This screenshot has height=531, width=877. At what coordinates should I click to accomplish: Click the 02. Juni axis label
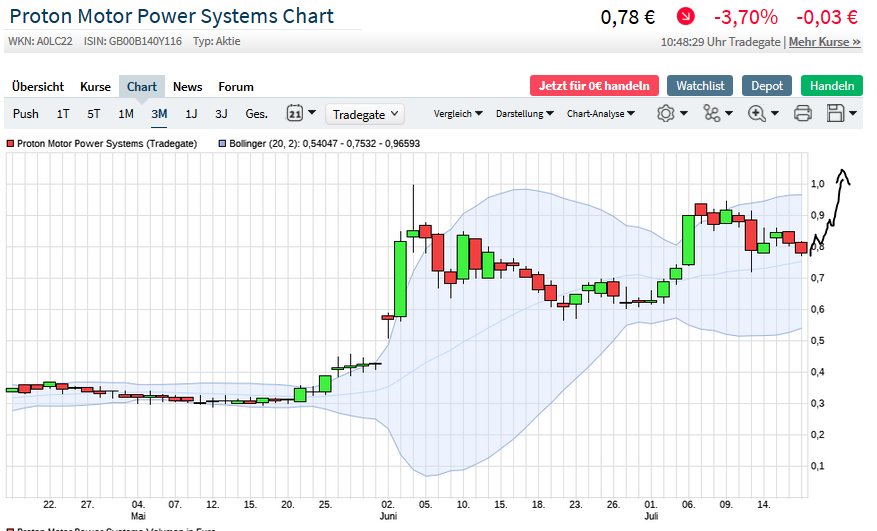click(388, 510)
